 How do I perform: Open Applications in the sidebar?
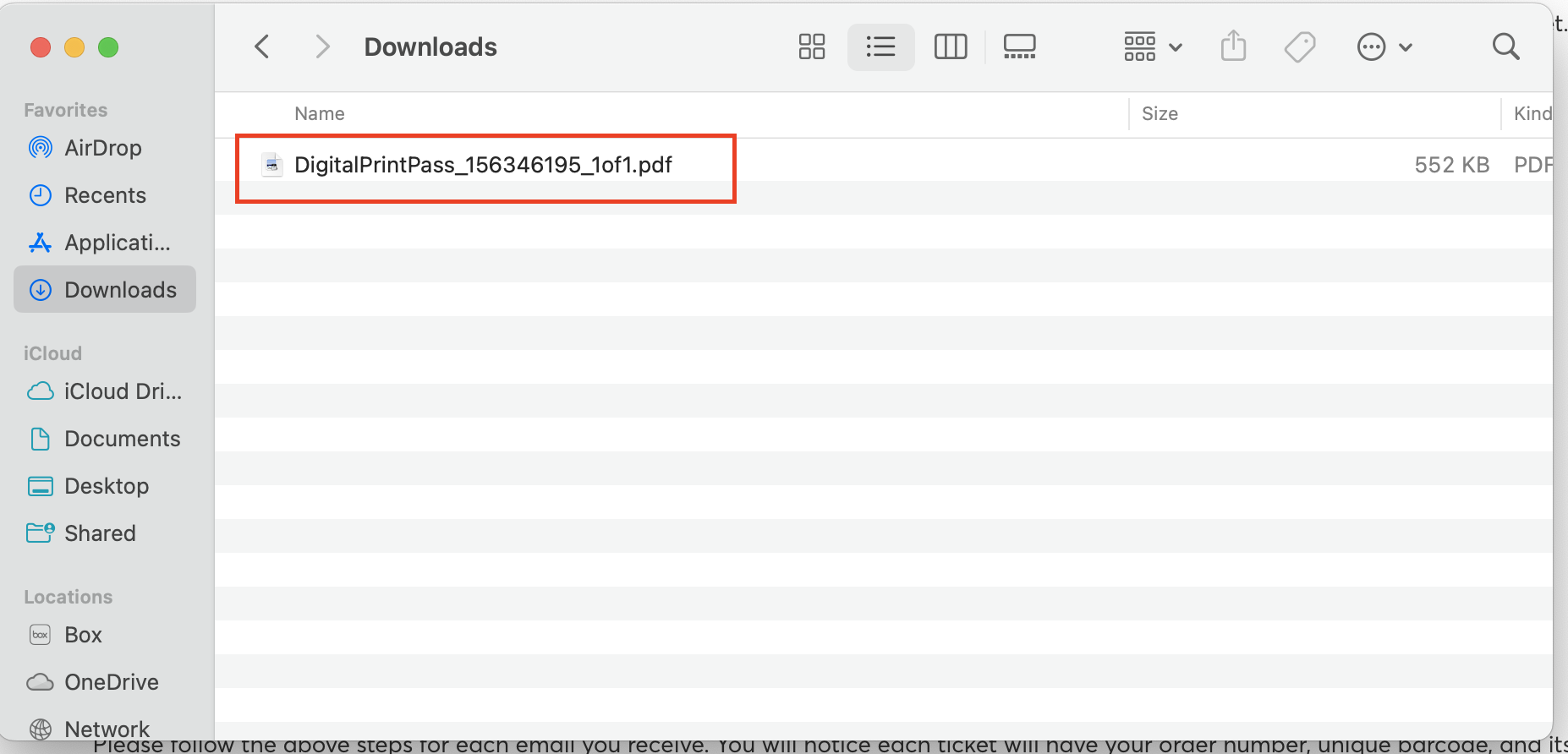click(x=105, y=243)
